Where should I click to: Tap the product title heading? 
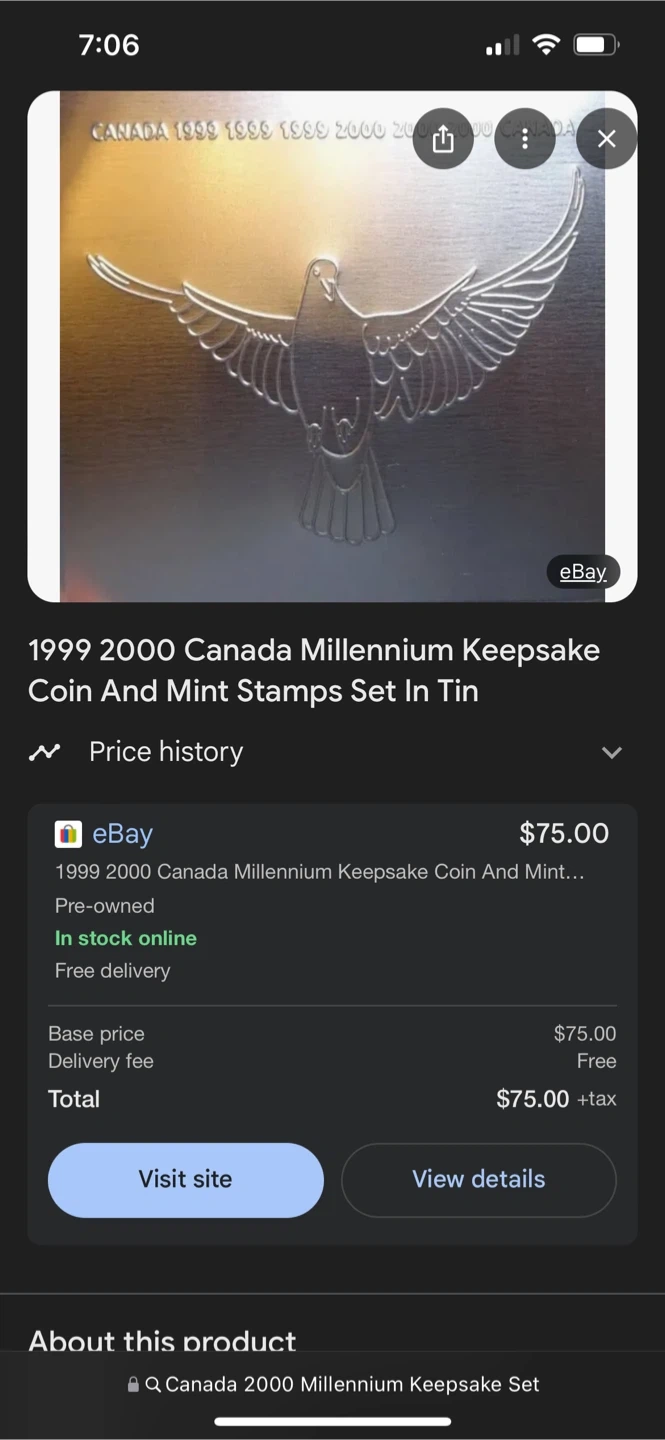314,670
